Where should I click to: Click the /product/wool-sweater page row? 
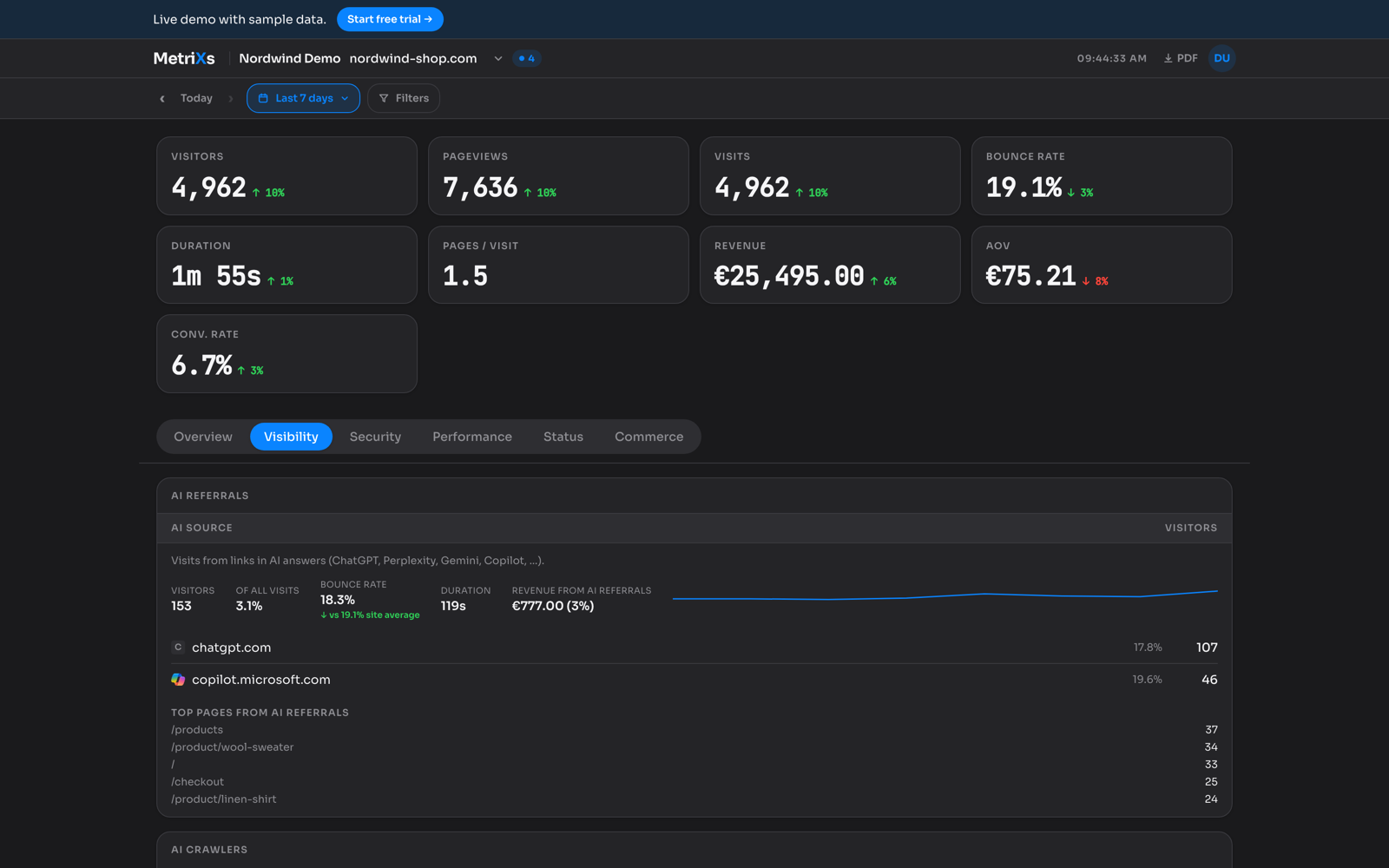pos(694,747)
